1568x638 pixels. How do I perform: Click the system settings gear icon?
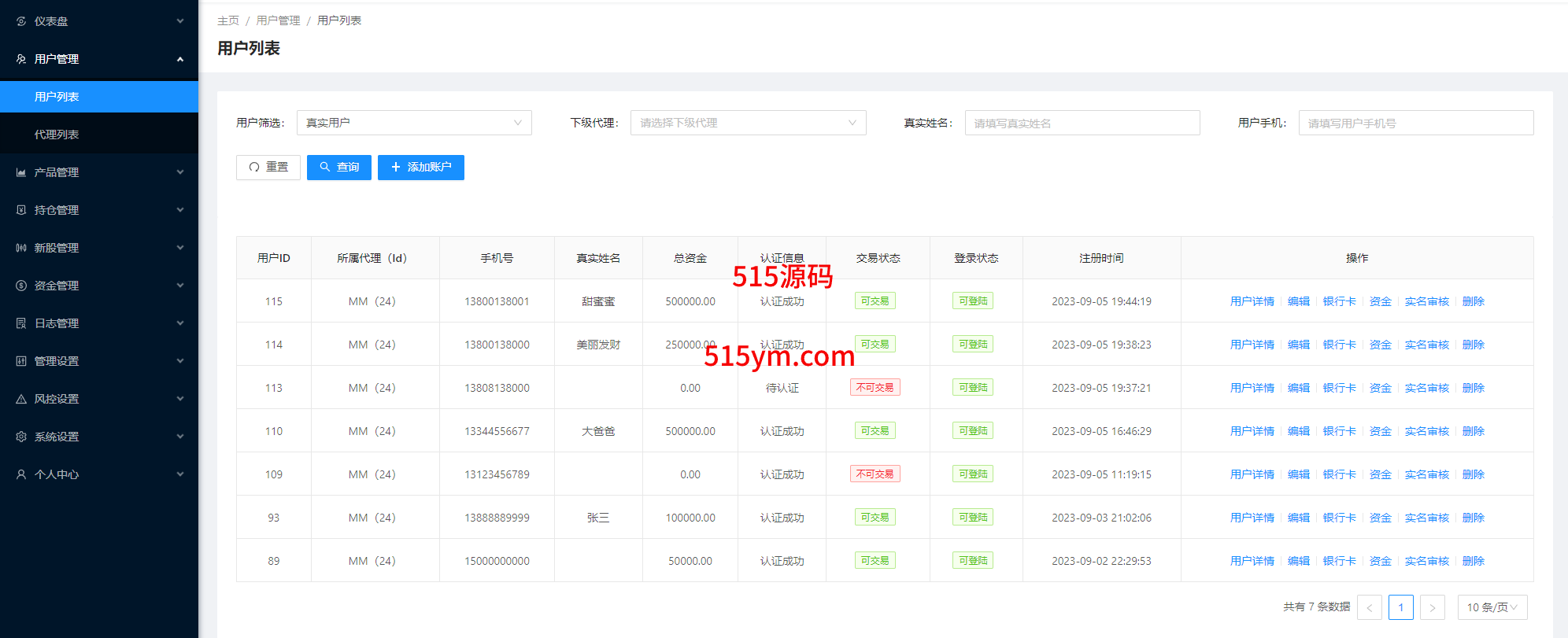coord(21,437)
